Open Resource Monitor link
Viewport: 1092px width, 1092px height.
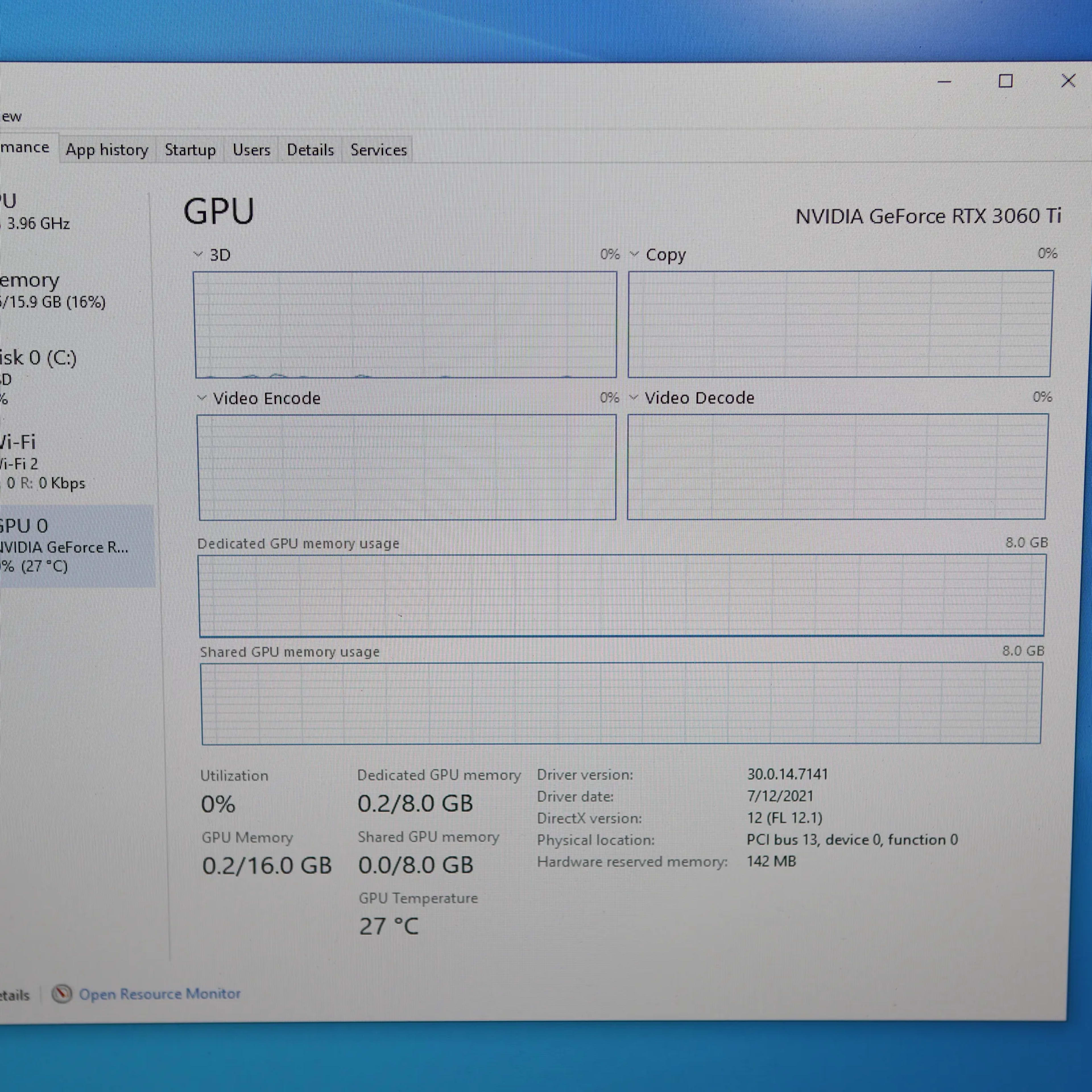click(x=159, y=994)
